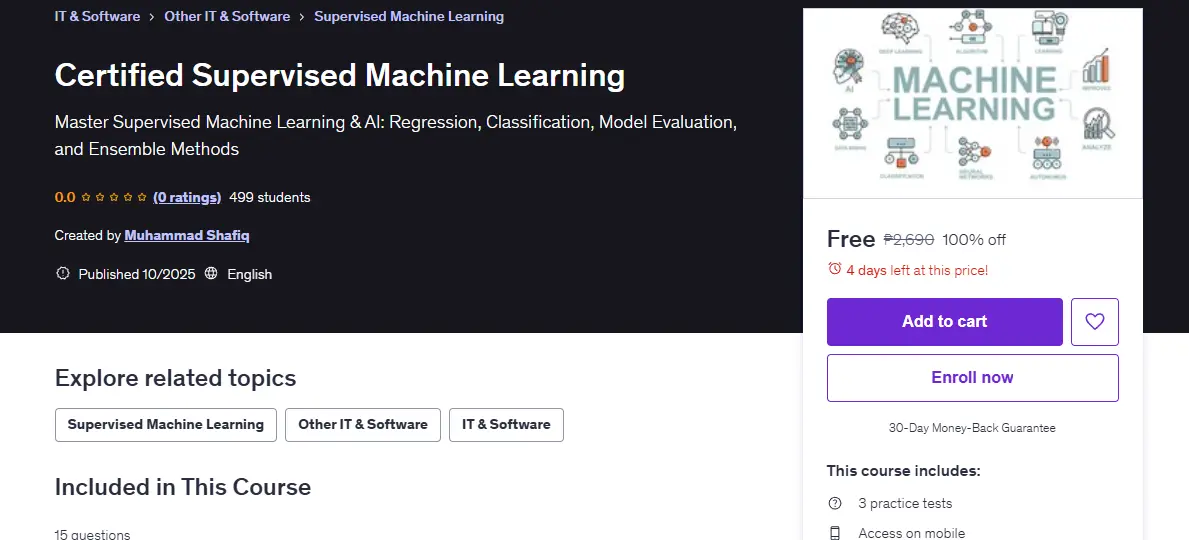The width and height of the screenshot is (1189, 540).
Task: Click the 3 practice tests text
Action: tap(905, 504)
